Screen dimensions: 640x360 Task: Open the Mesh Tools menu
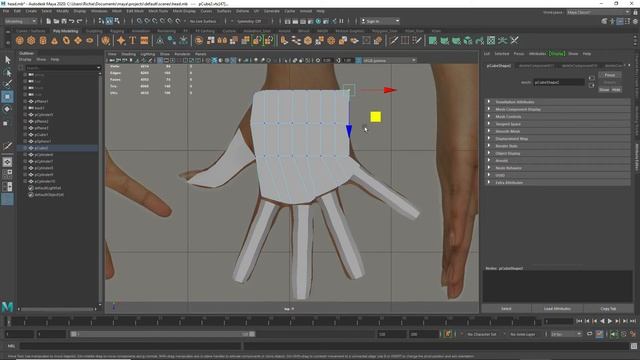pos(158,11)
